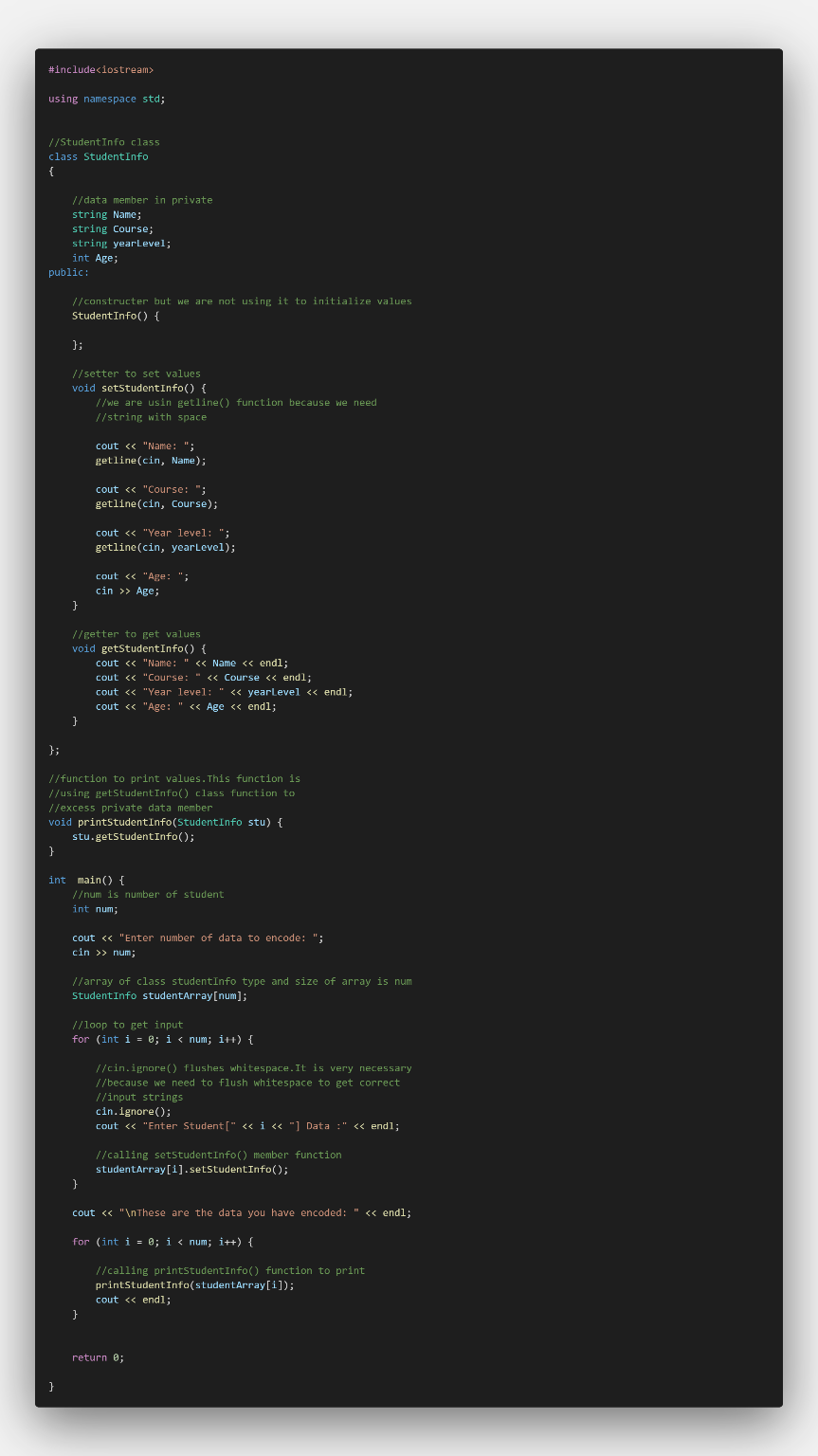Image resolution: width=818 pixels, height=1456 pixels.
Task: Select the int Age member variable
Action: [94, 257]
